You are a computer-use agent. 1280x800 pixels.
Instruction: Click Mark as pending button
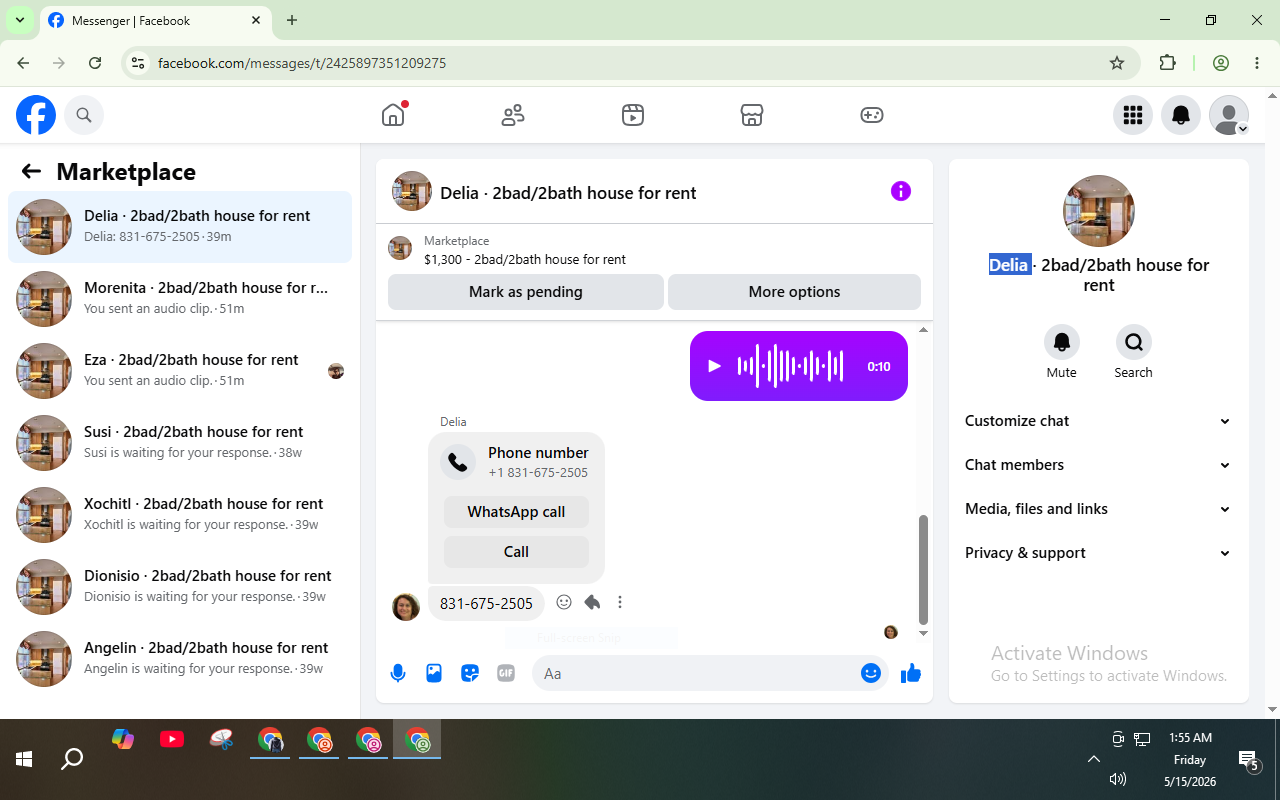526,292
